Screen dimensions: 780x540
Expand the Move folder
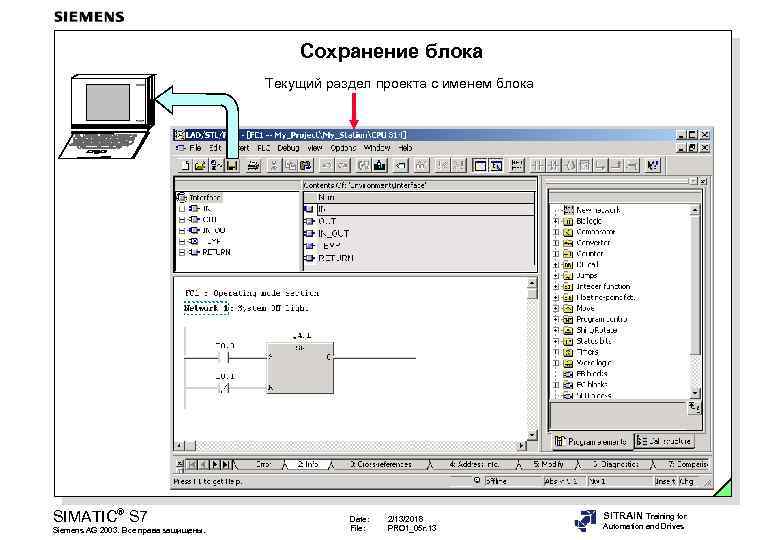[x=557, y=308]
